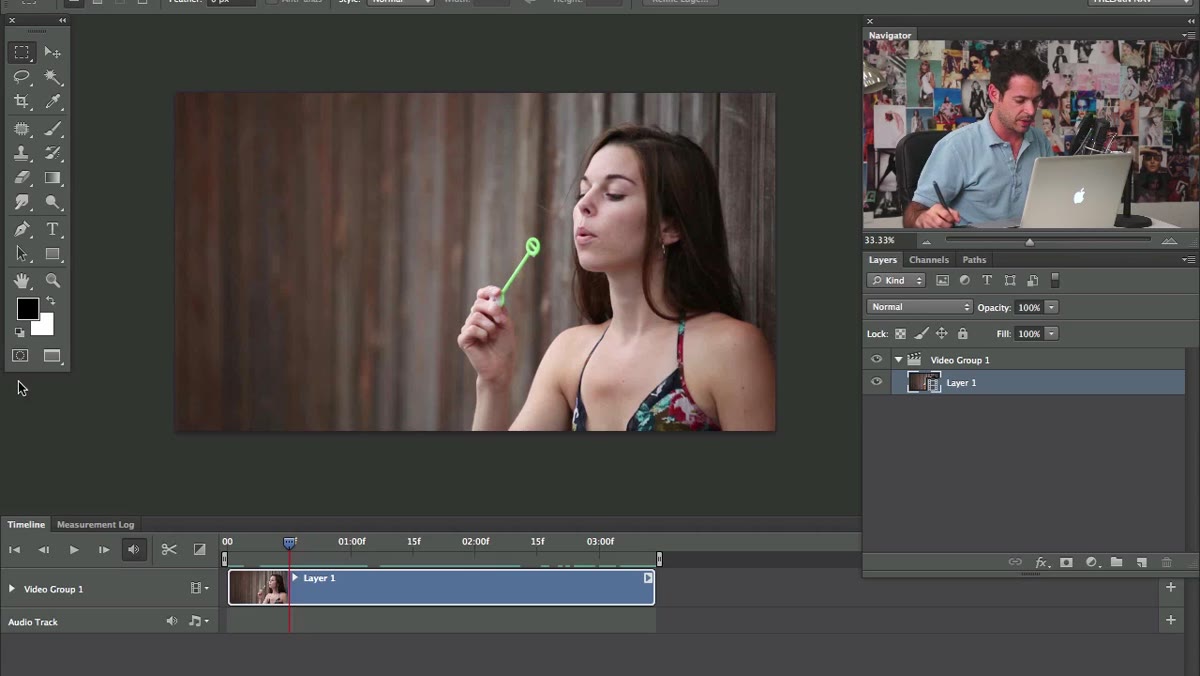Select the Smudge tool
The height and width of the screenshot is (676, 1200).
[22, 202]
